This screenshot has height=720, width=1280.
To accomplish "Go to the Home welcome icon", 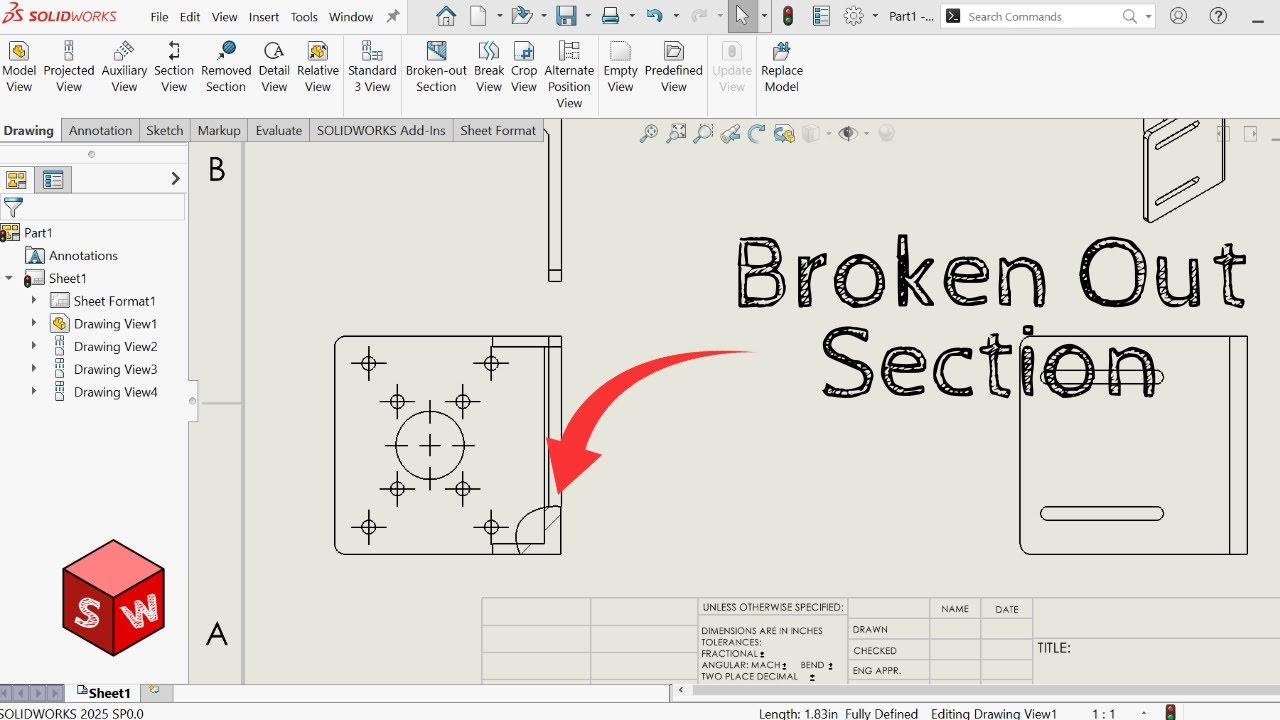I will [446, 16].
